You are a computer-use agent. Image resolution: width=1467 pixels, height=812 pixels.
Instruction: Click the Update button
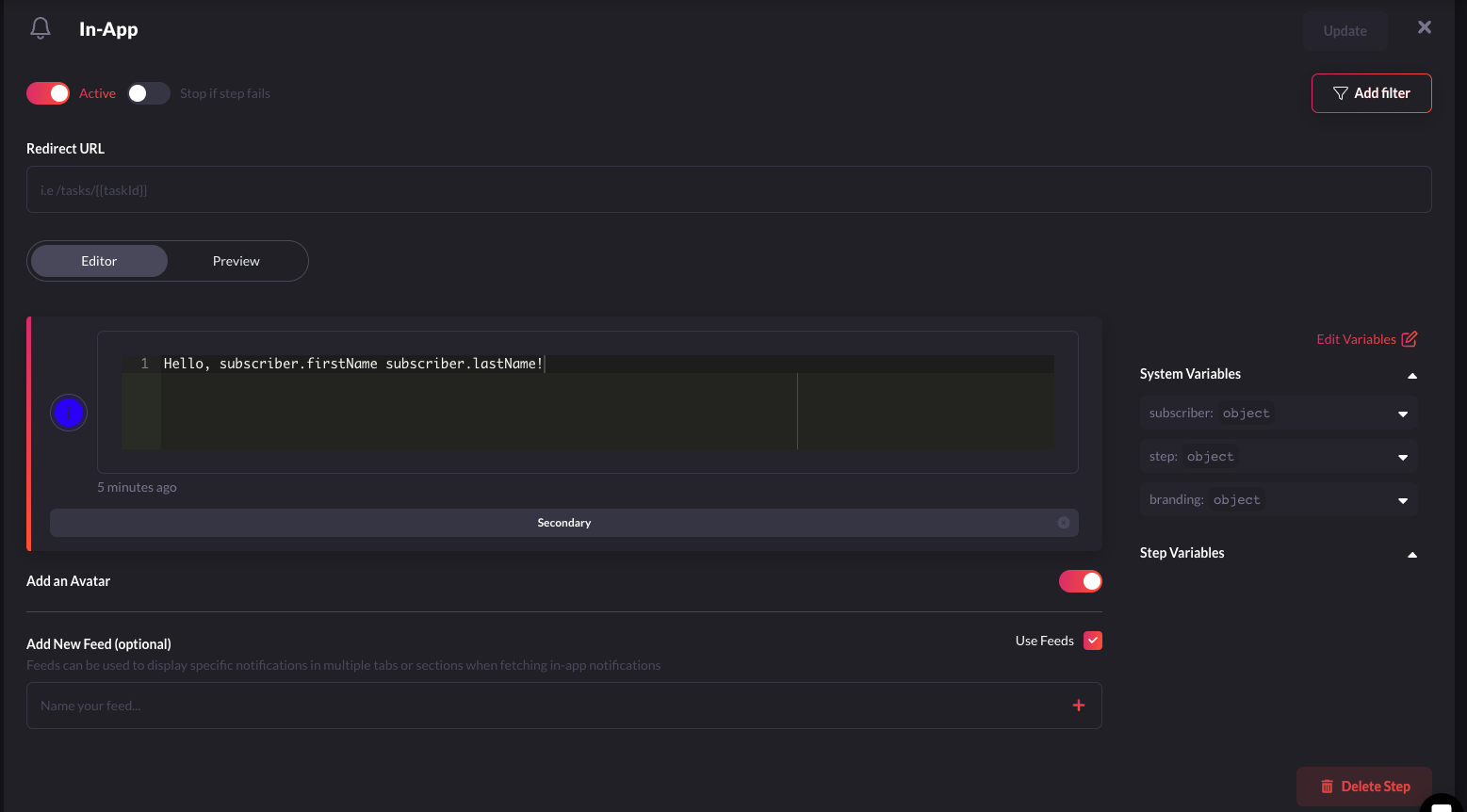[x=1345, y=31]
